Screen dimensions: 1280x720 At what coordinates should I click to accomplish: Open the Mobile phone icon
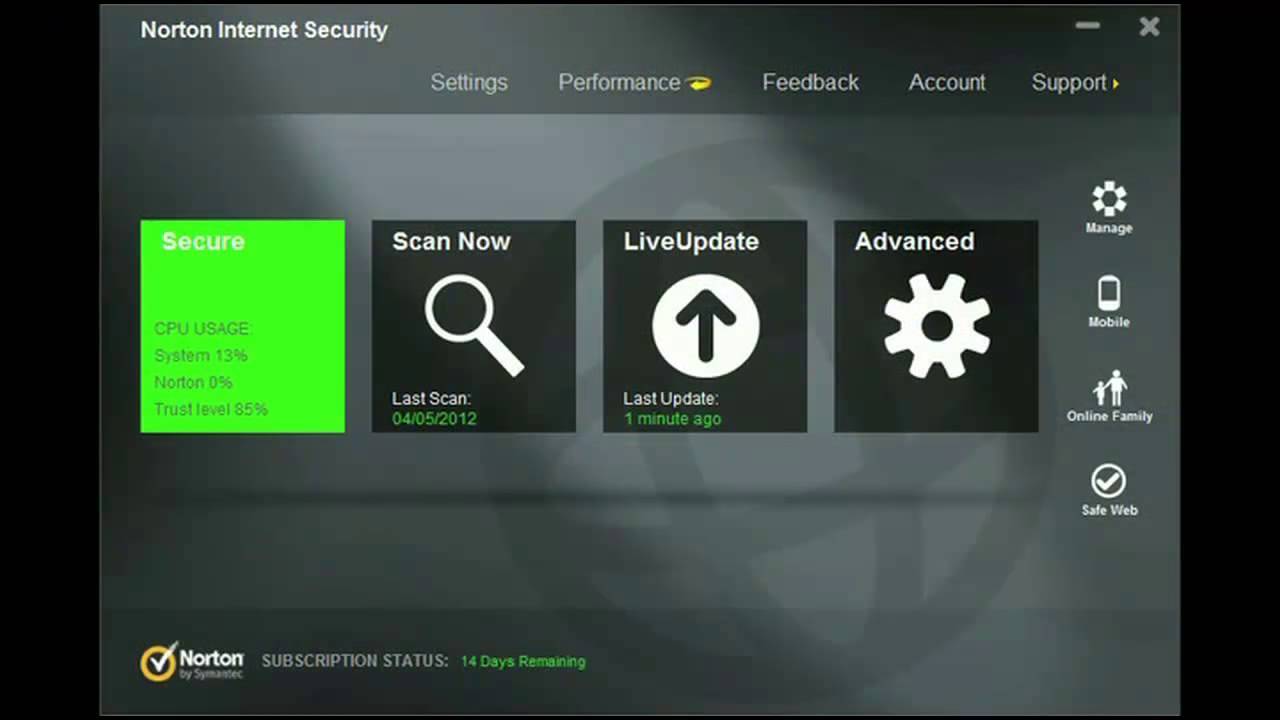(x=1109, y=293)
